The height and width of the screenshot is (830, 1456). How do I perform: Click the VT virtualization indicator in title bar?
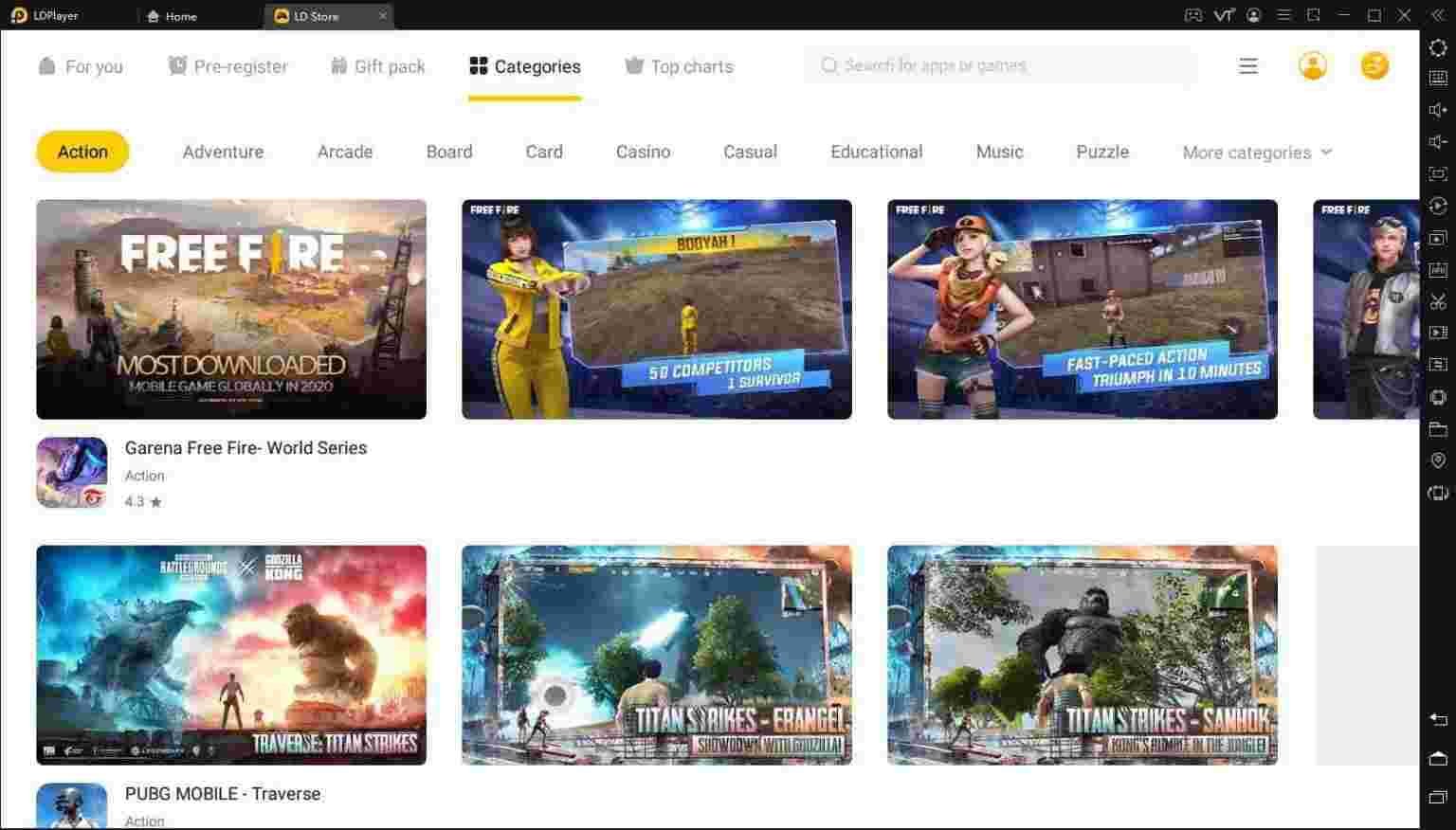1224,15
